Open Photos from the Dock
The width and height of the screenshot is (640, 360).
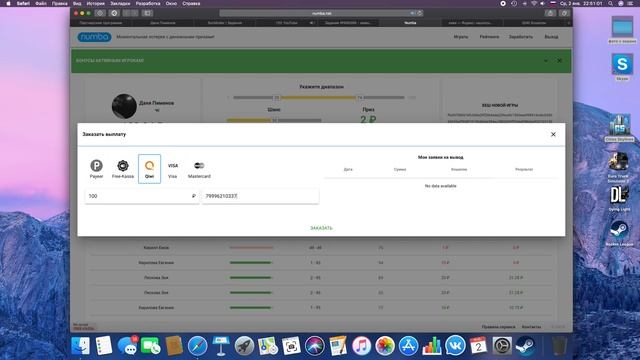[385, 346]
